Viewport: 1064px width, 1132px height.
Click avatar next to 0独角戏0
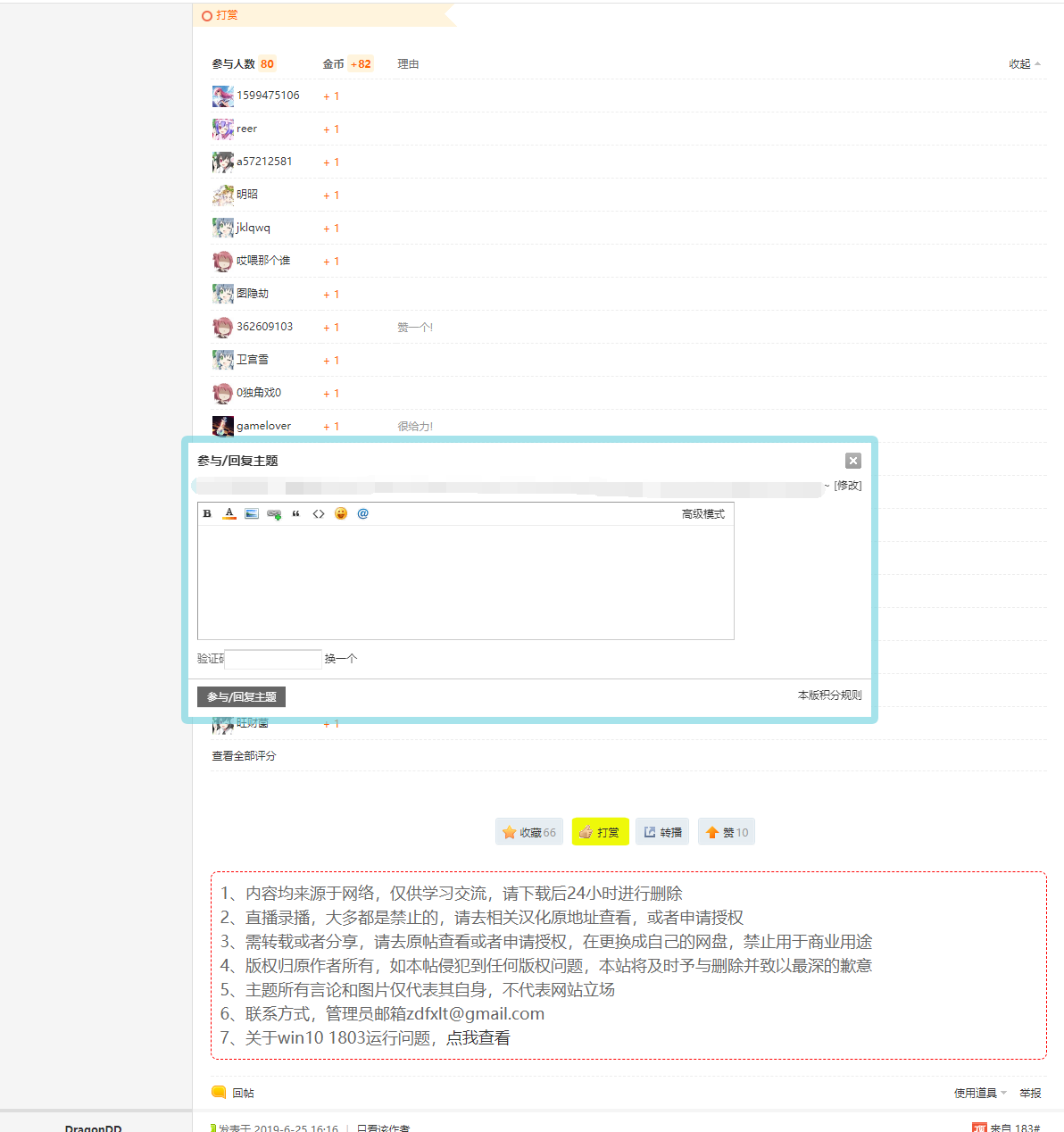(223, 394)
